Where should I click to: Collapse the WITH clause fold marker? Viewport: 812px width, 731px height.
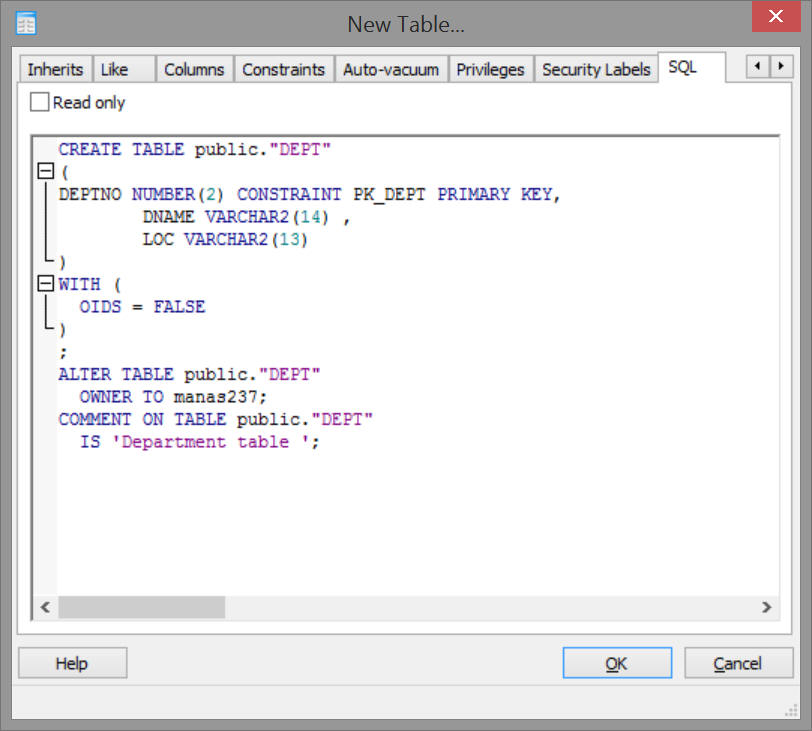click(44, 284)
